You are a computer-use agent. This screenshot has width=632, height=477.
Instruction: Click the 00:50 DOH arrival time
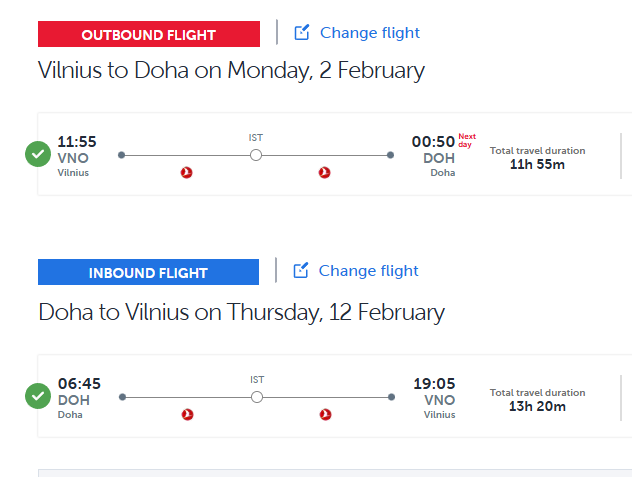pos(433,142)
